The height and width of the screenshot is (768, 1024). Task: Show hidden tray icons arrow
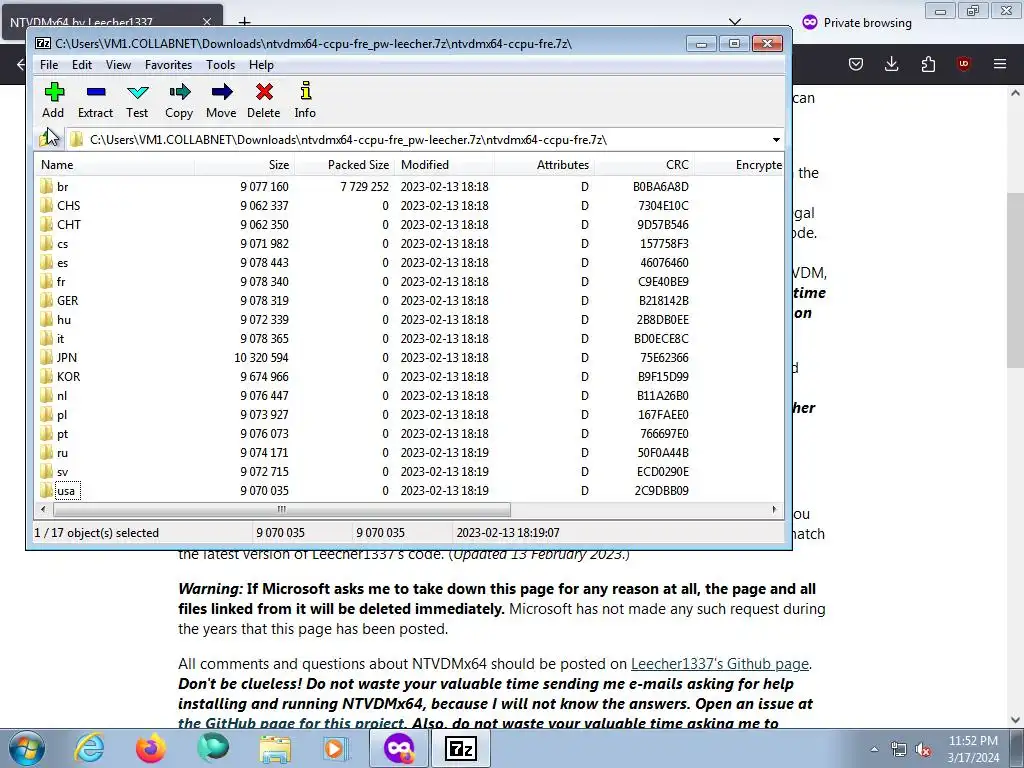coord(874,750)
